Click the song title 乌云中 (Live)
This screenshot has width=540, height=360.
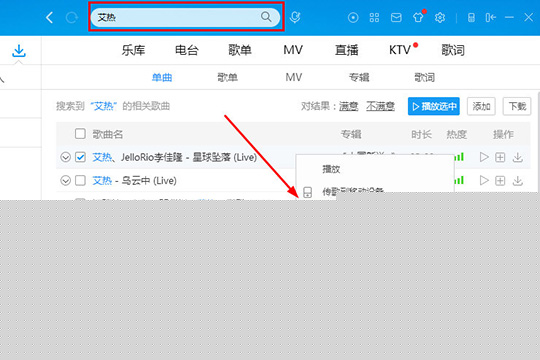(149, 180)
